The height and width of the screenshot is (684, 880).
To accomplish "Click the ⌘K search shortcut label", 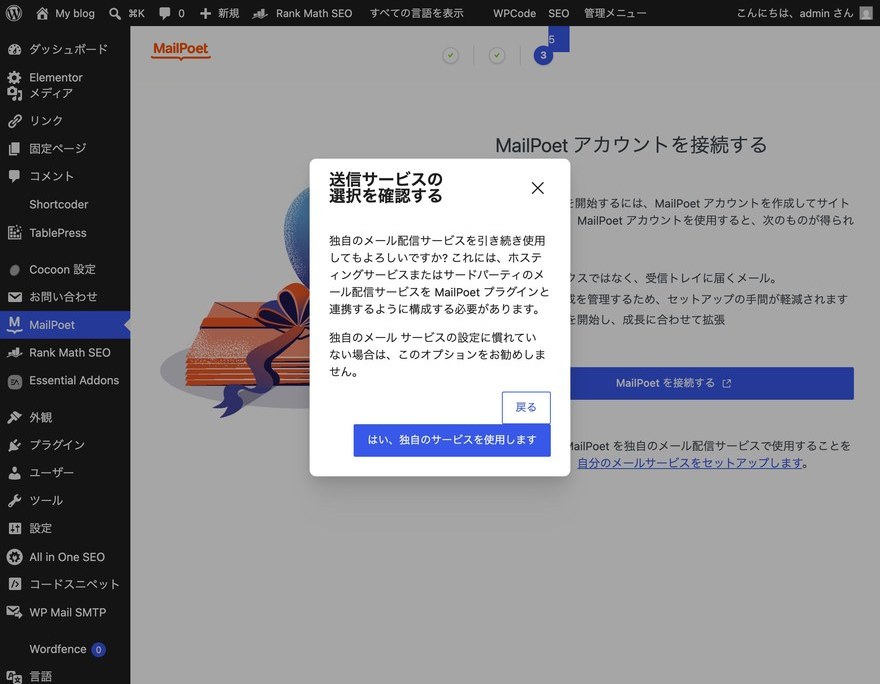I will [x=136, y=13].
